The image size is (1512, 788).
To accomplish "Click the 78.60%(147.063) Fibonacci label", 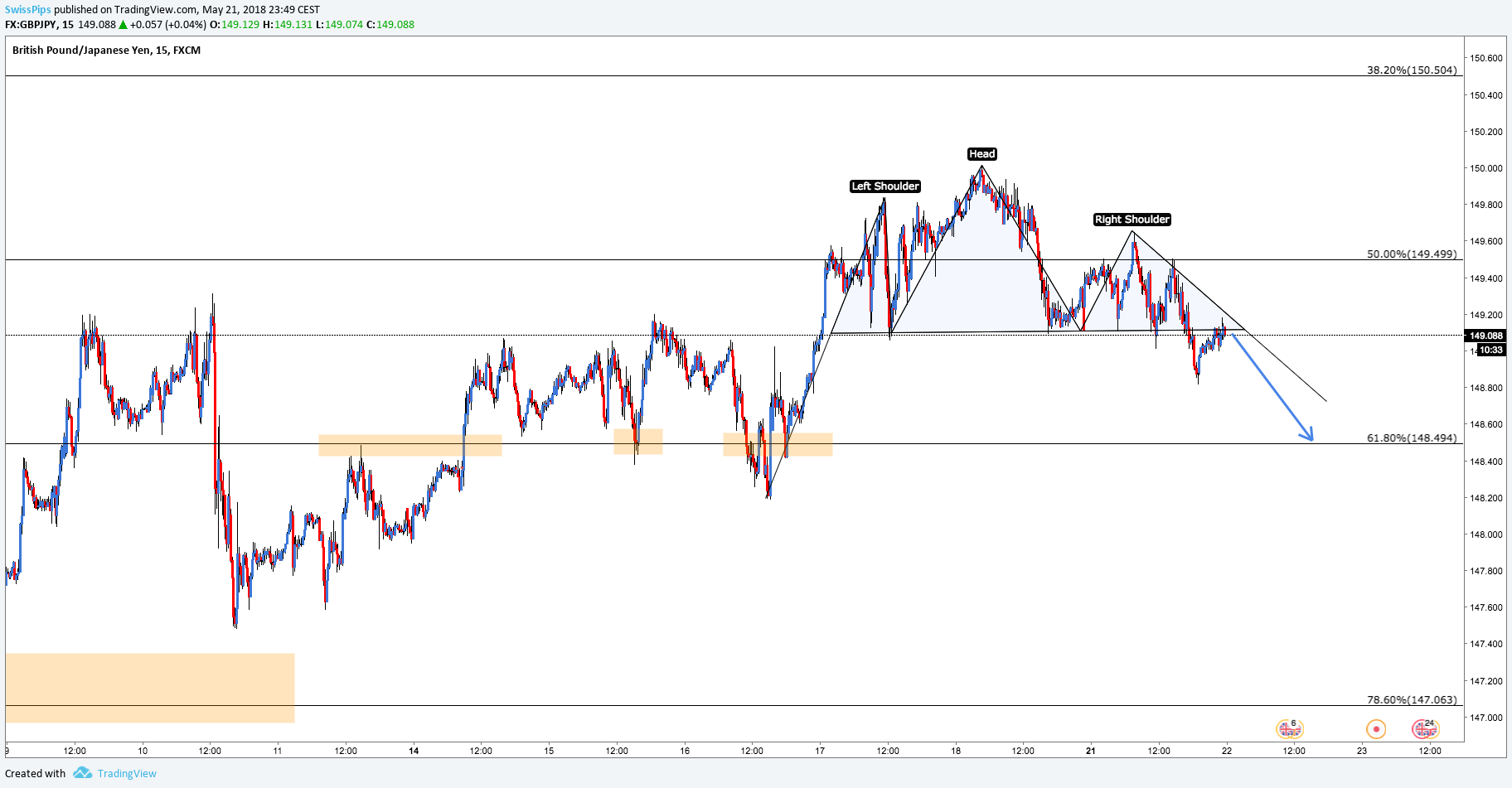I will coord(1412,700).
